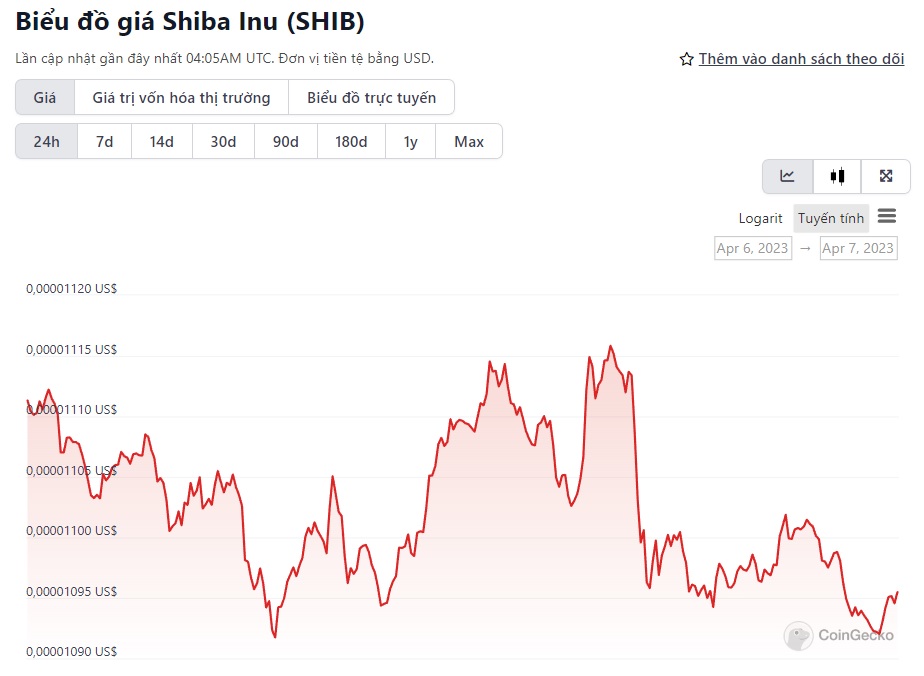Open chart hamburger menu icon
Viewport: 924px width, 676px height.
click(x=887, y=216)
